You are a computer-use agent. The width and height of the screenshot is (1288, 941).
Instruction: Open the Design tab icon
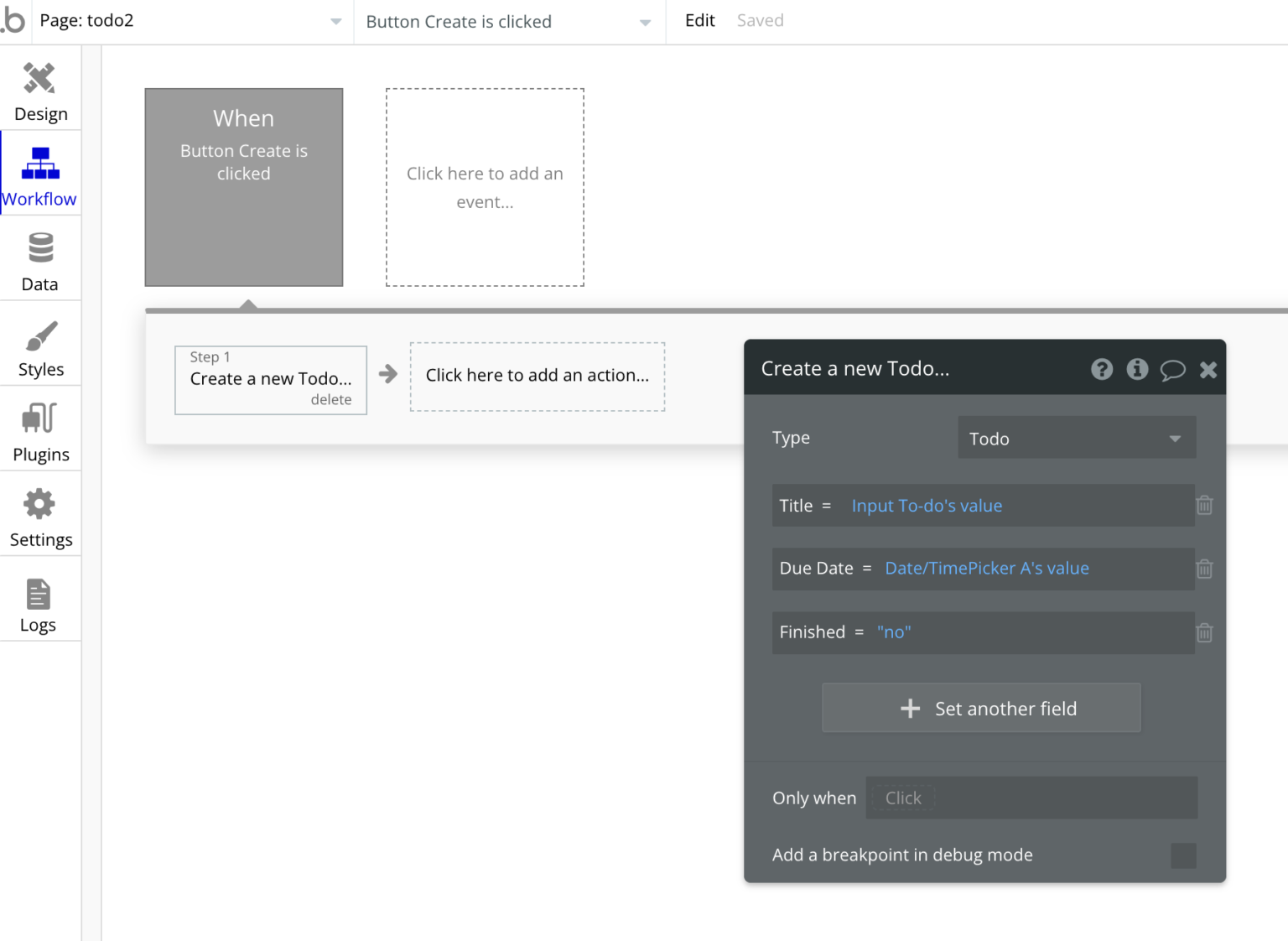[x=39, y=79]
